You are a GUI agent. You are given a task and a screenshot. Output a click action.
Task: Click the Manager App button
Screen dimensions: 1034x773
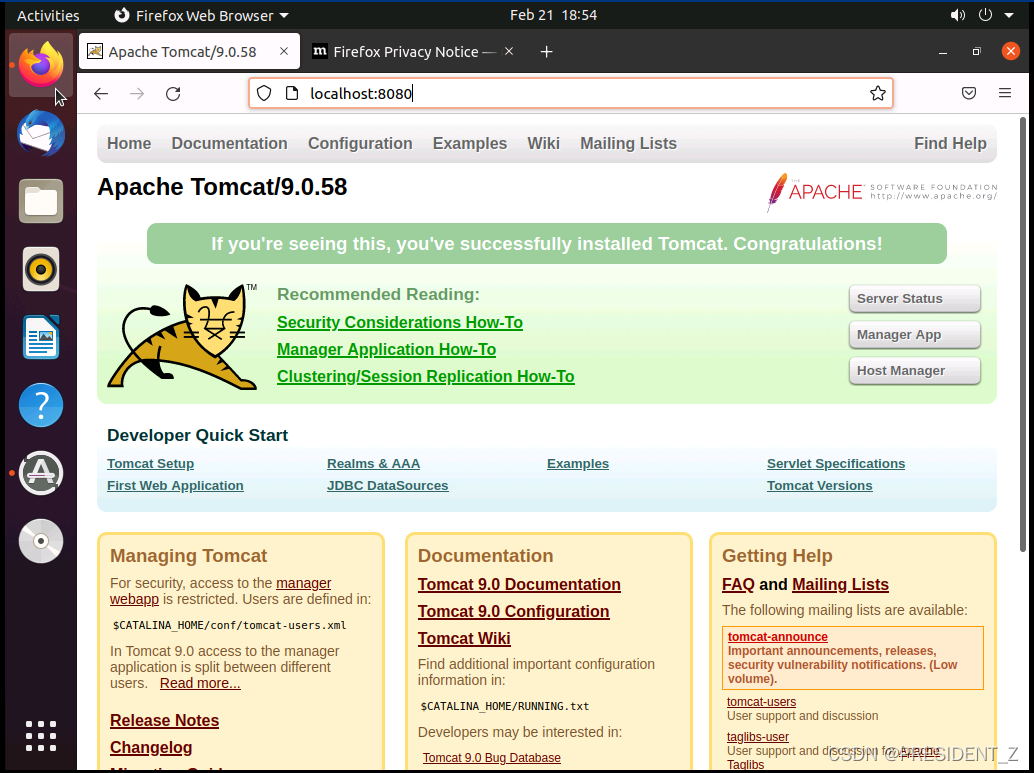click(x=915, y=335)
